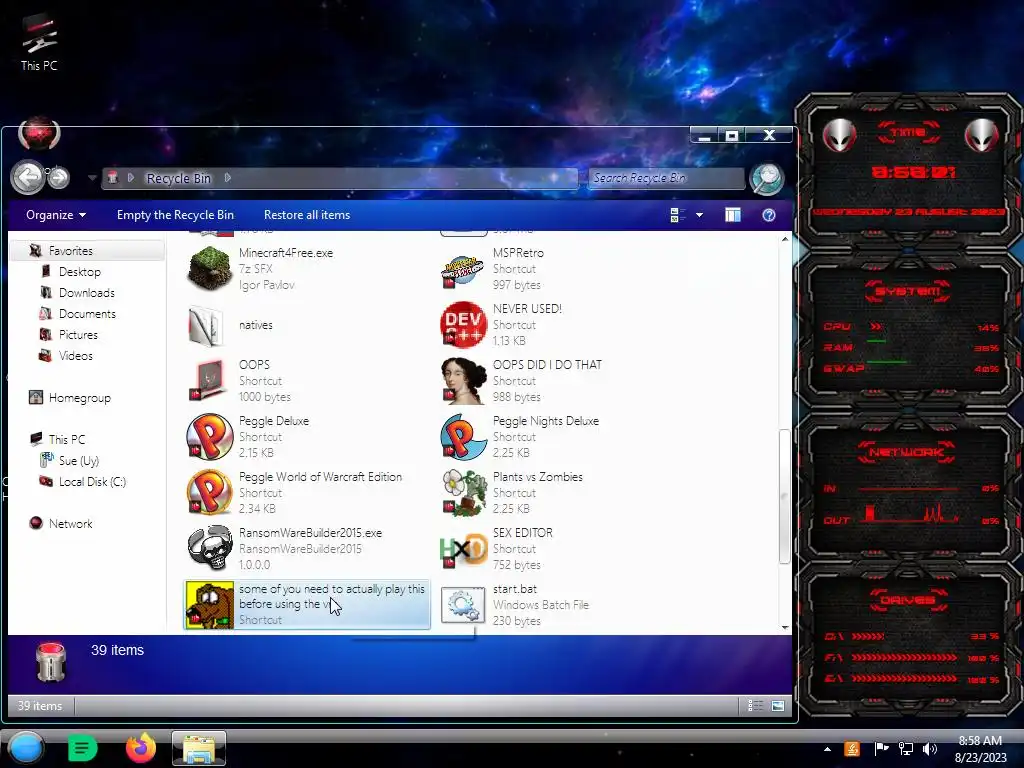Viewport: 1024px width, 768px height.
Task: Click Recycle Bin in the address bar
Action: pyautogui.click(x=178, y=178)
